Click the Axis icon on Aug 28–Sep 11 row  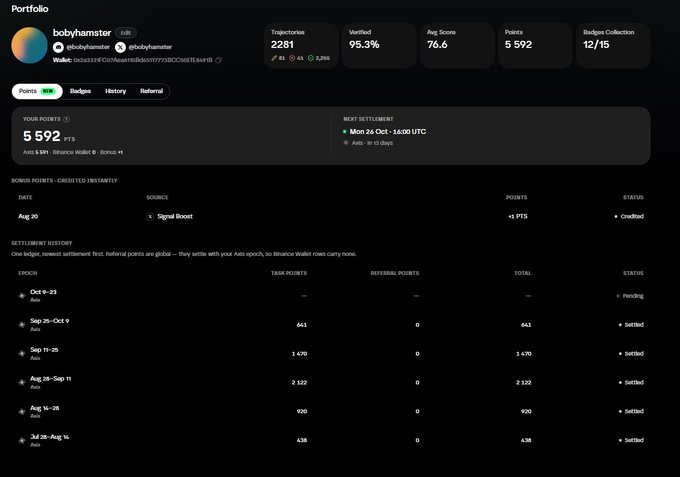pyautogui.click(x=22, y=382)
